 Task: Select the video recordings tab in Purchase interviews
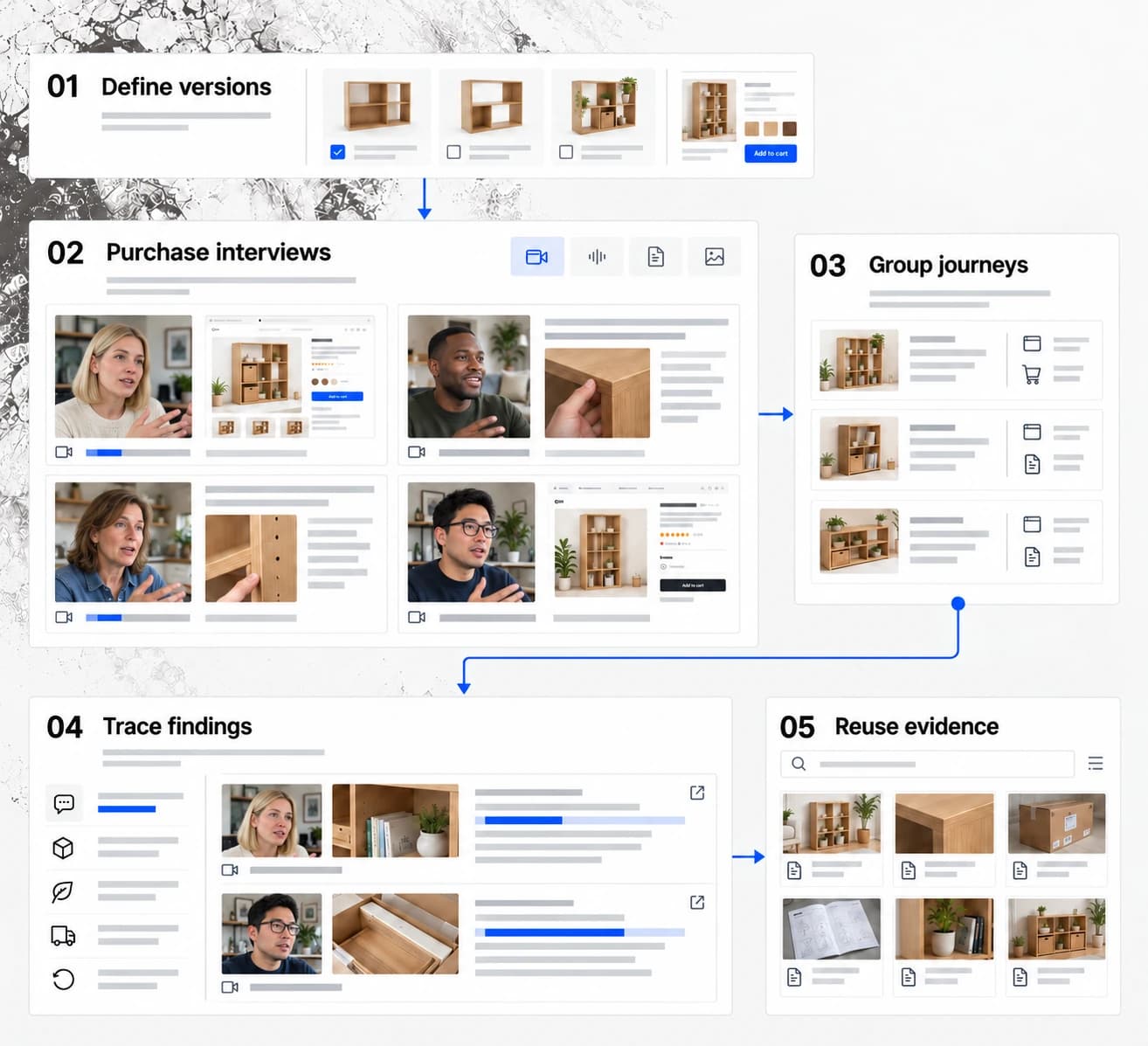point(537,256)
